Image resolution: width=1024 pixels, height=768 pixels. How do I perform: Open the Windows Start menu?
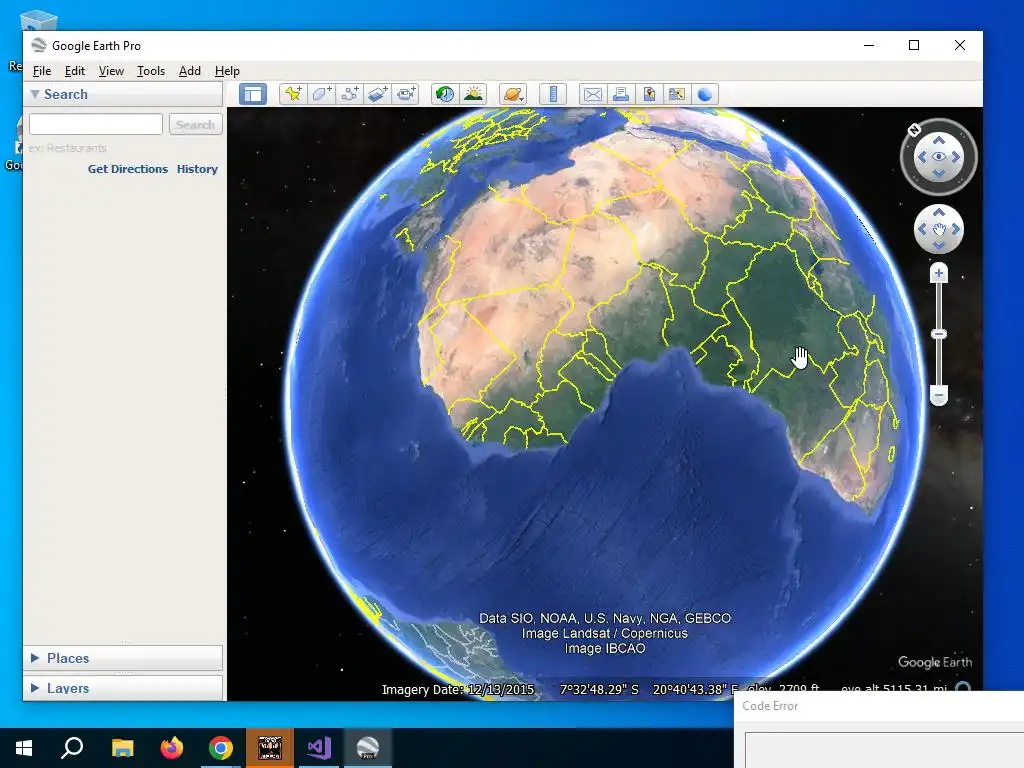(x=24, y=748)
